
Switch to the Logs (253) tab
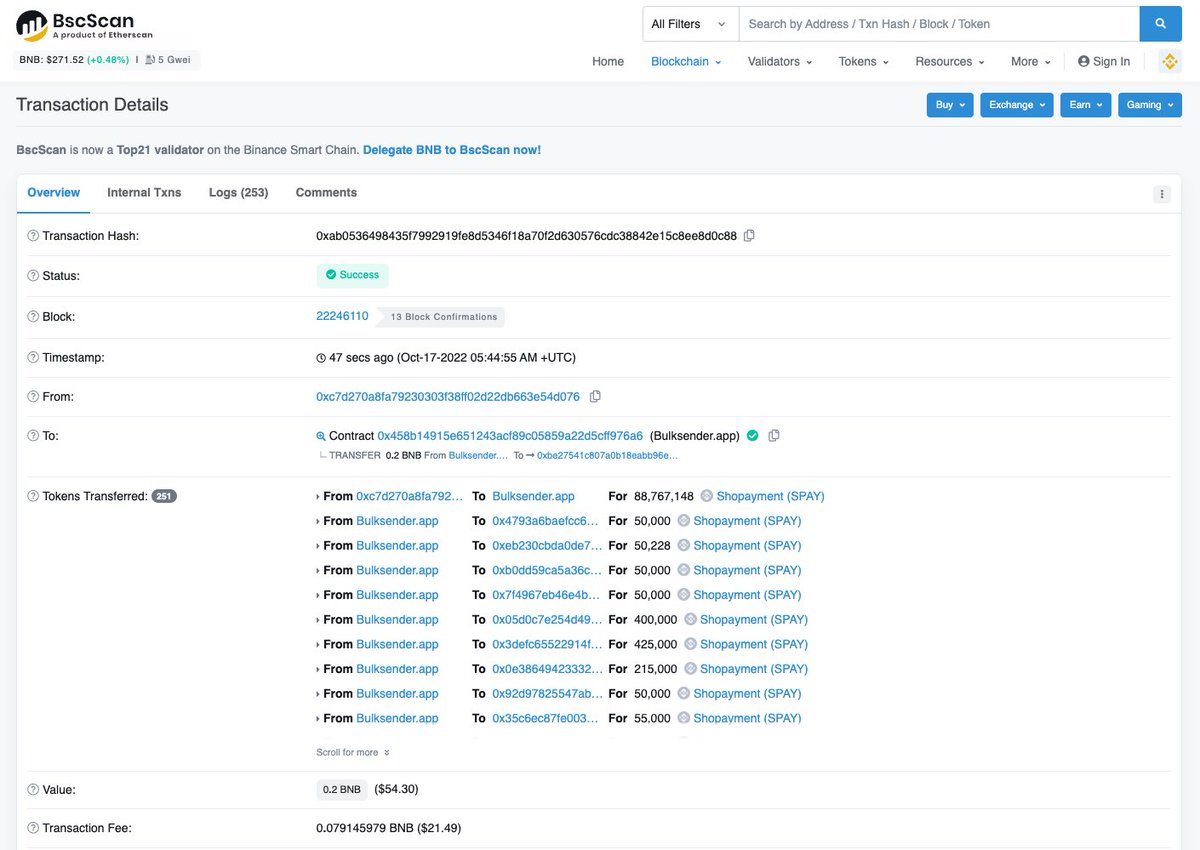[239, 193]
